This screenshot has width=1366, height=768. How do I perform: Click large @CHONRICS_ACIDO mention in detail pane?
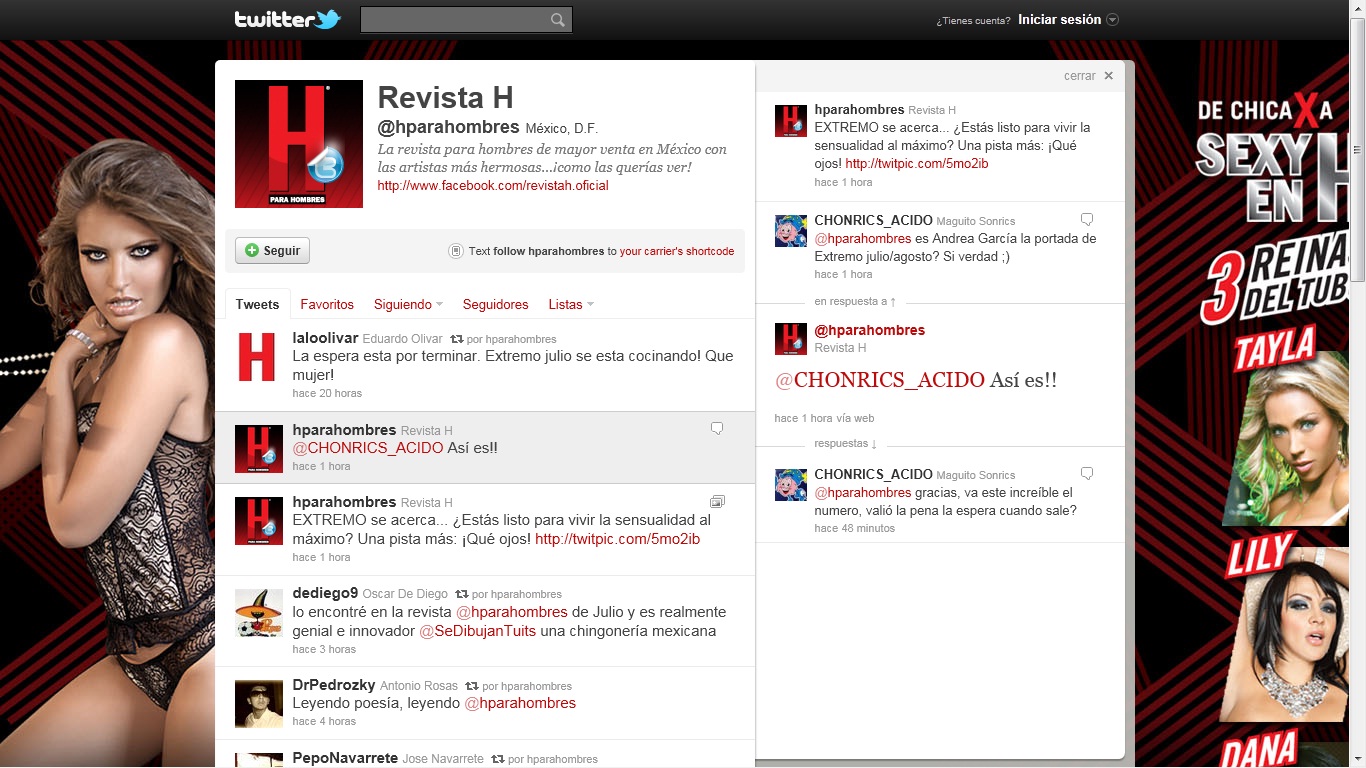880,380
